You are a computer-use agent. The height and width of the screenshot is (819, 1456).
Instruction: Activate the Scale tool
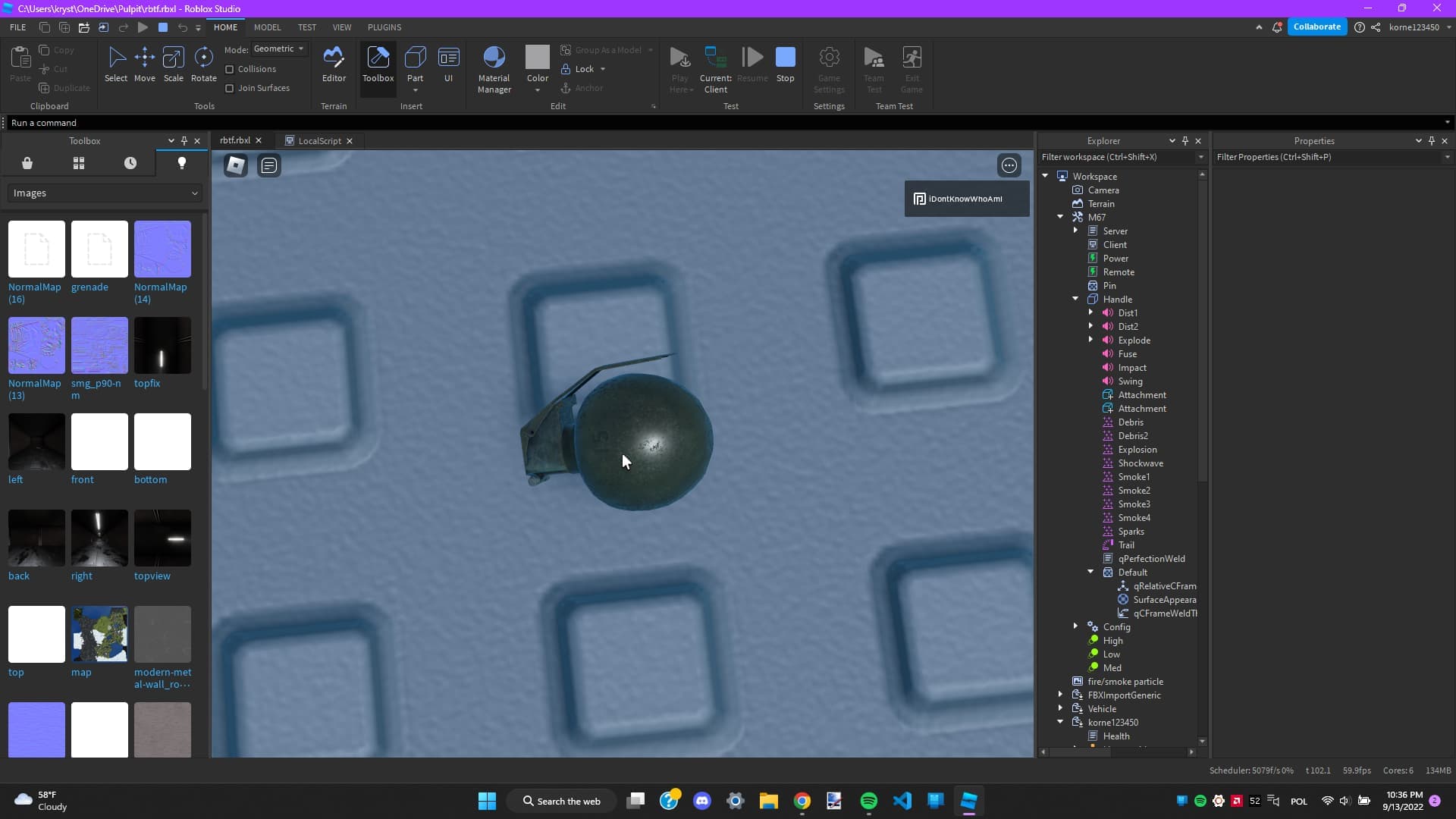coord(173,64)
